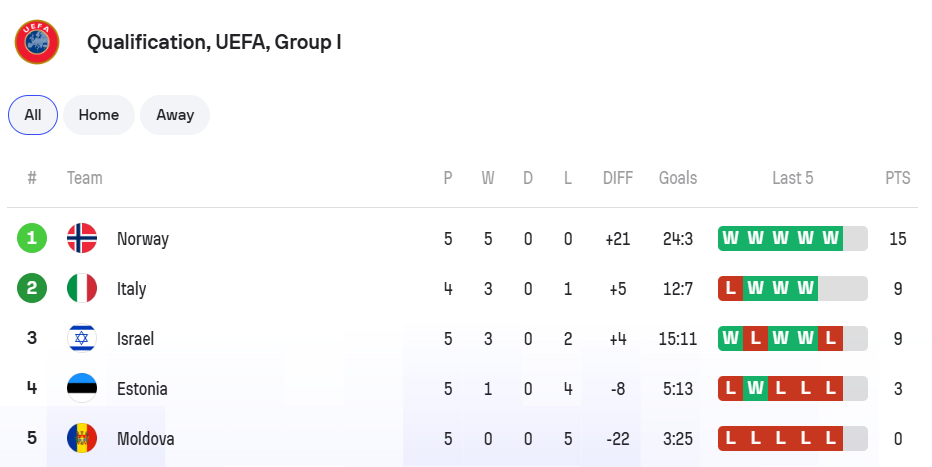Select the All standings filter
932x467 pixels.
(33, 115)
